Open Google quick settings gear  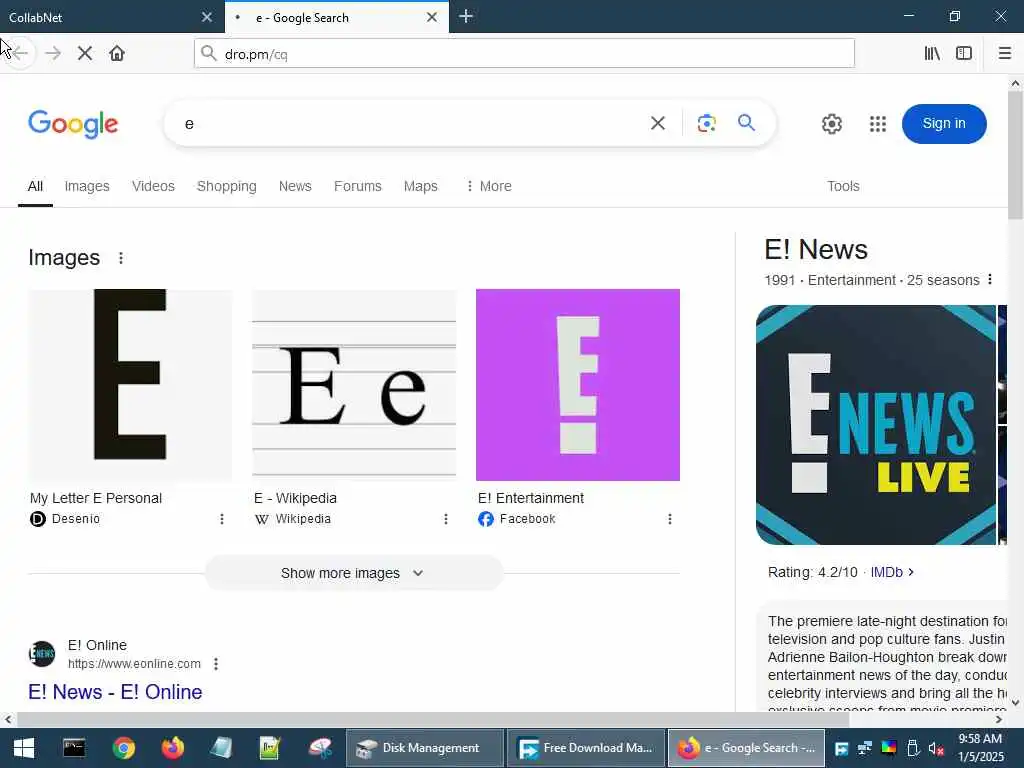click(x=831, y=124)
